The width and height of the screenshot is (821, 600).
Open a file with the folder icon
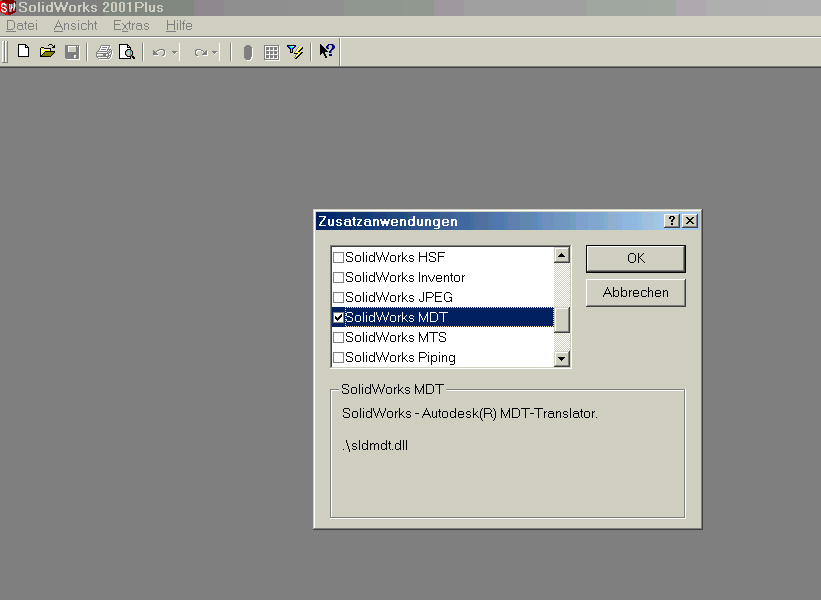[48, 51]
